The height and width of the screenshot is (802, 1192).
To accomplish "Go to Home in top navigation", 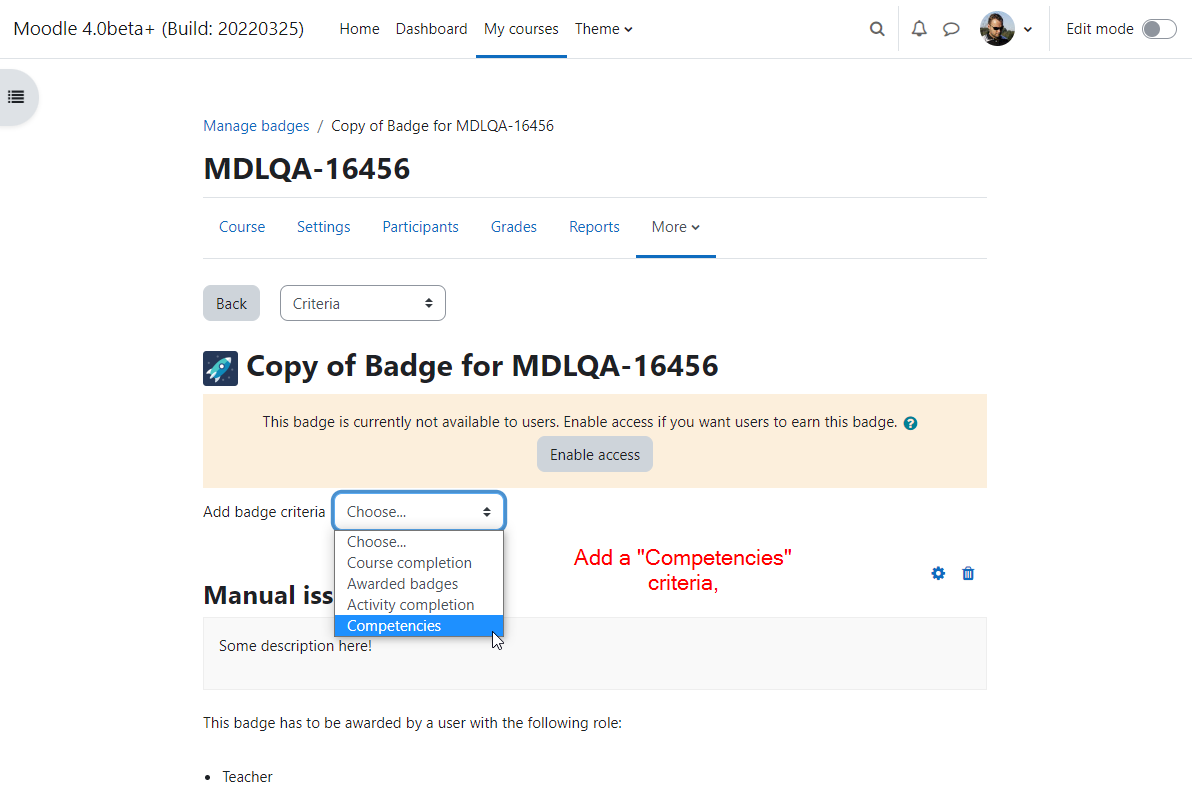I will [x=359, y=29].
